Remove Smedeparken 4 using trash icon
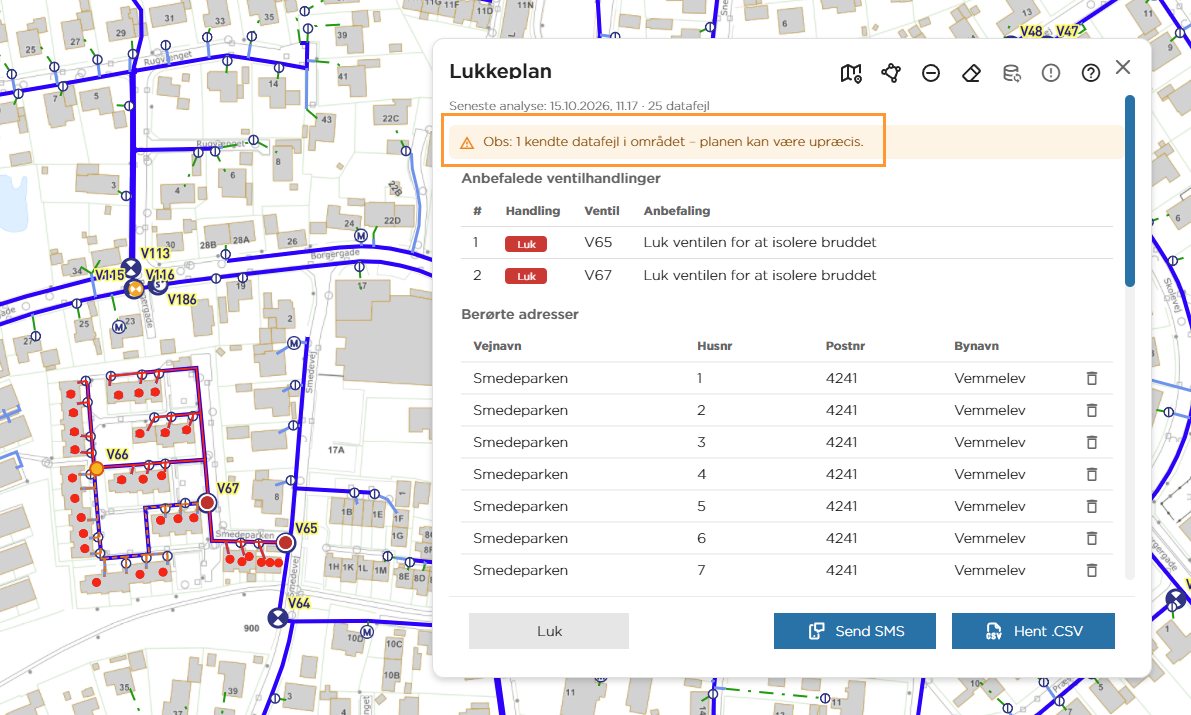This screenshot has height=715, width=1191. click(1091, 474)
